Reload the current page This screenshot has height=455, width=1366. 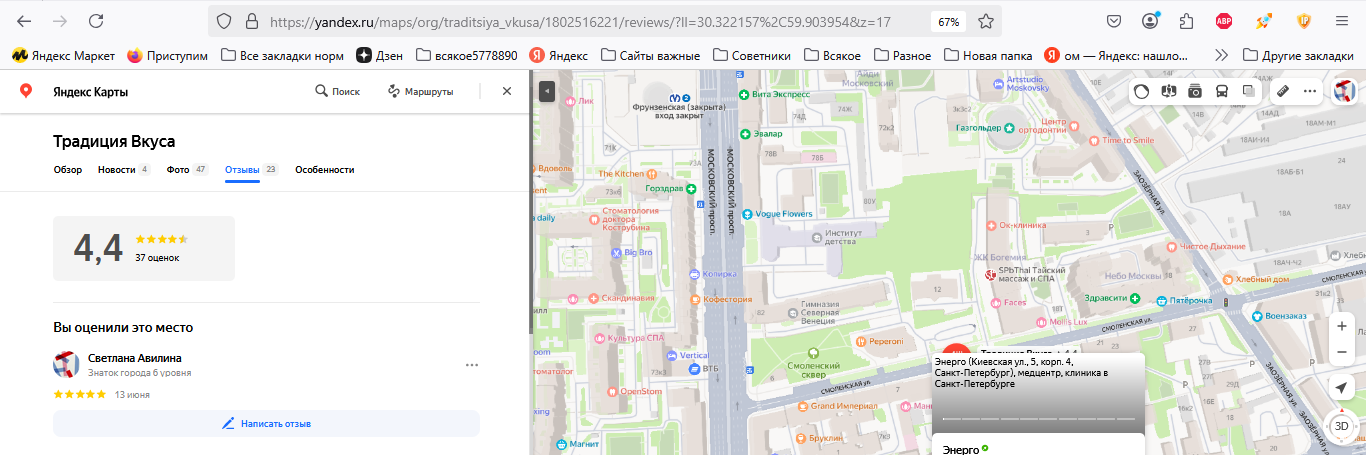(x=96, y=21)
